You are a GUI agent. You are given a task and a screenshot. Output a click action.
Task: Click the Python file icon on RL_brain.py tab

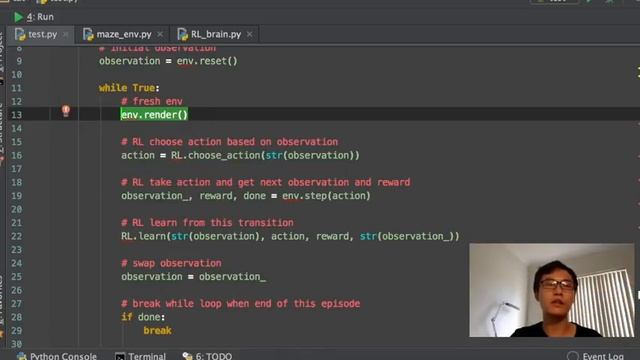[182, 34]
